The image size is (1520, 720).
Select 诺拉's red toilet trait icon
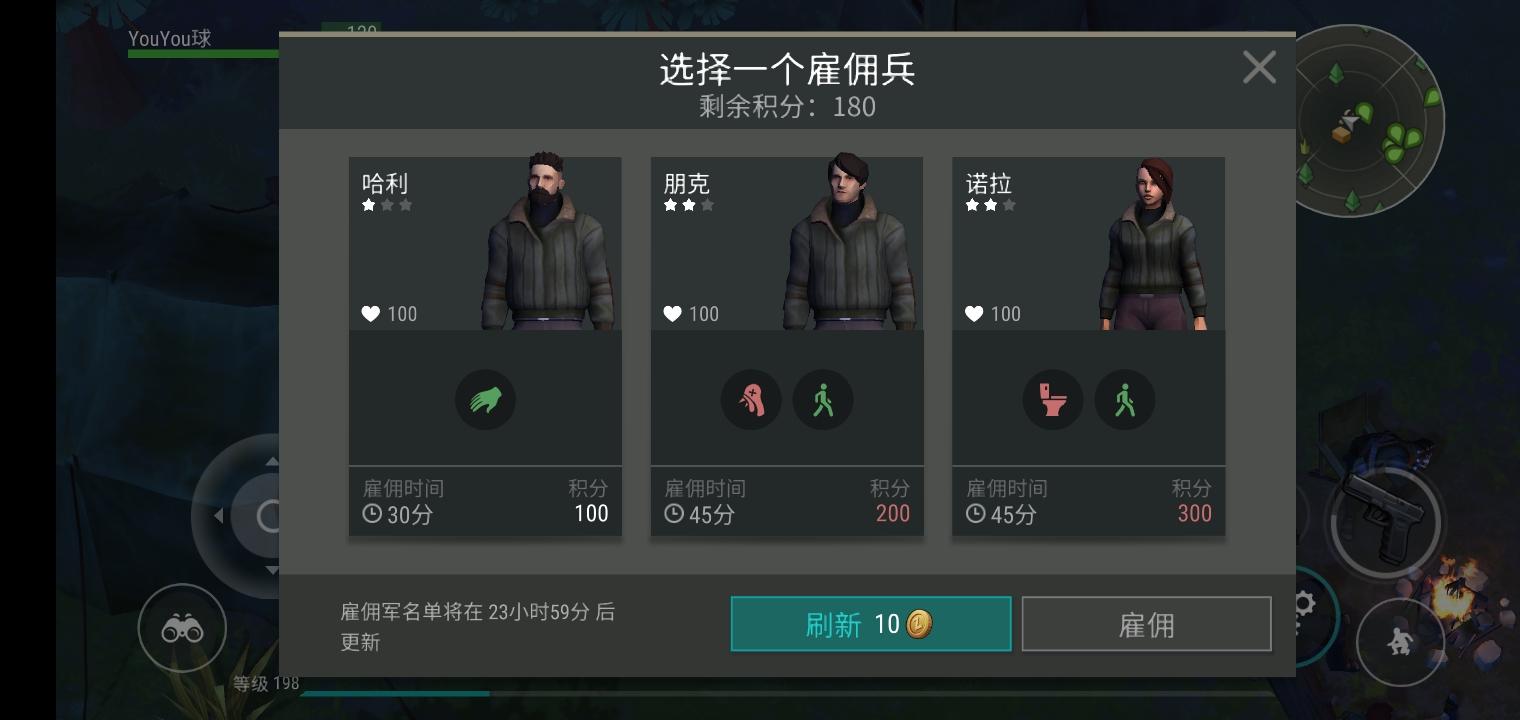[1053, 400]
